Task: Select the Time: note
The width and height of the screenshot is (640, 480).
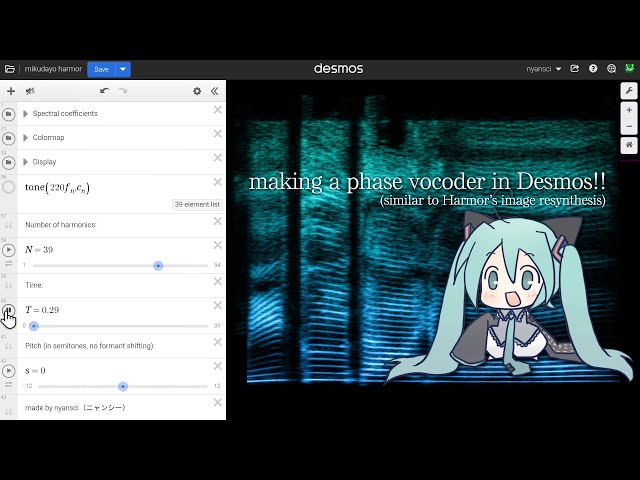Action: (34, 285)
